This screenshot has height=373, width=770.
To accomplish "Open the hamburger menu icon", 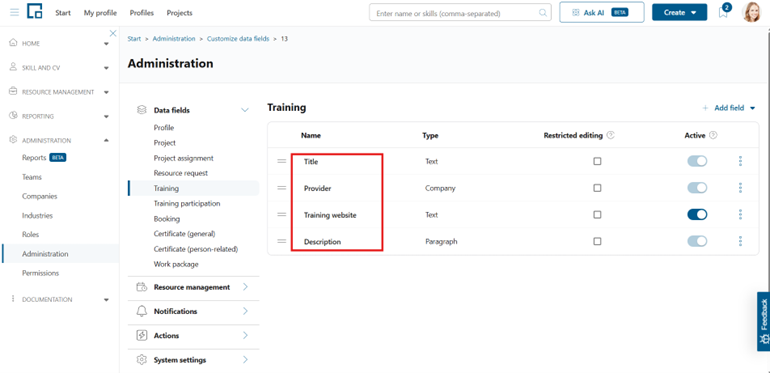I will pyautogui.click(x=15, y=13).
